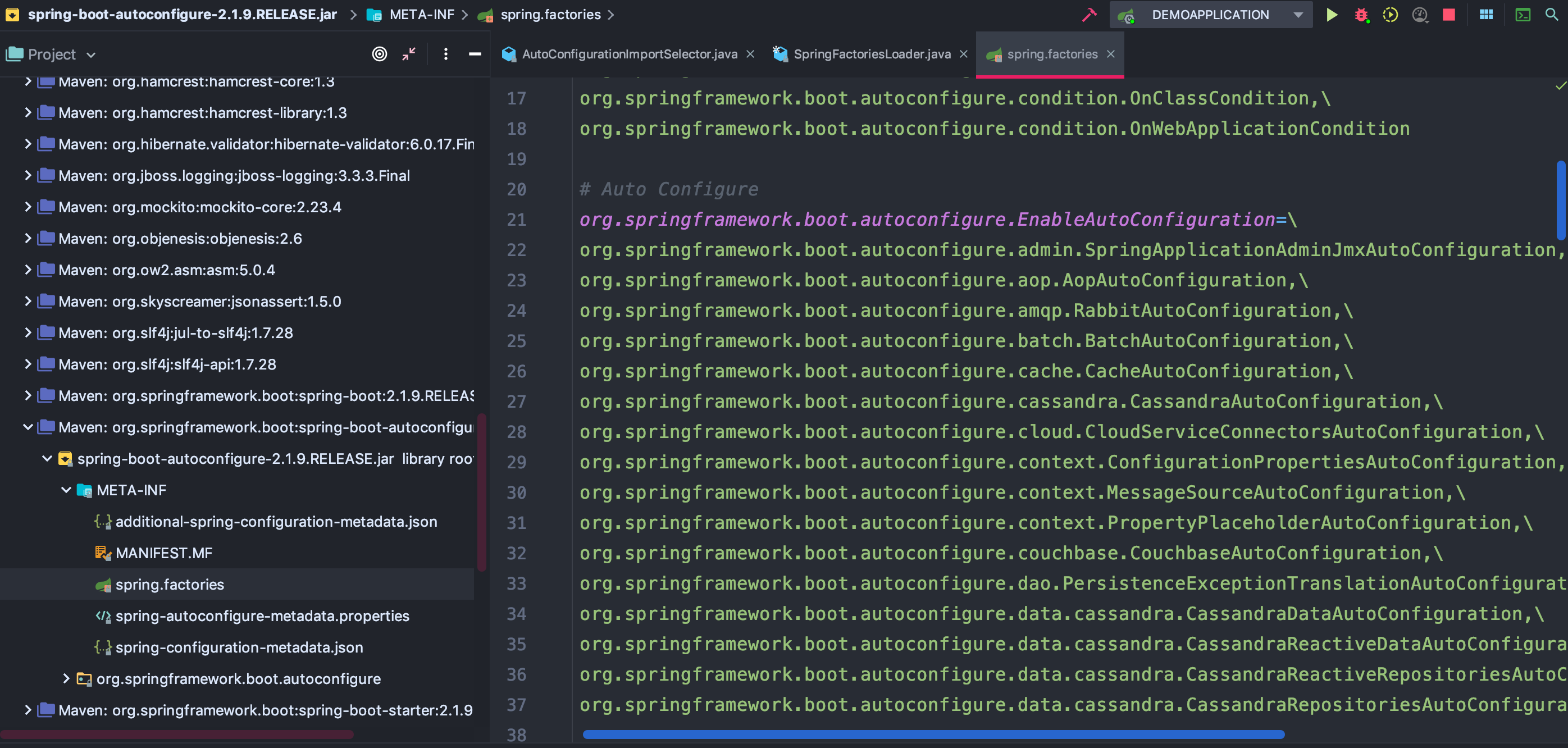The image size is (1568, 748).
Task: Click line number 21 in gutter
Action: pos(516,220)
